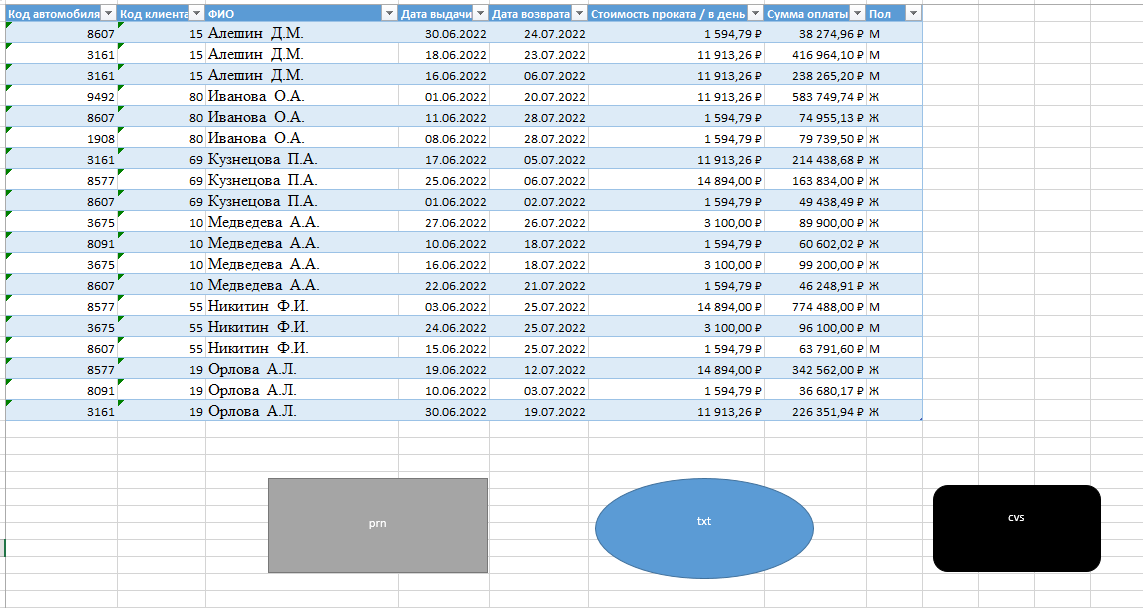Open filter dropdown for Дата выдачи column

click(x=480, y=14)
